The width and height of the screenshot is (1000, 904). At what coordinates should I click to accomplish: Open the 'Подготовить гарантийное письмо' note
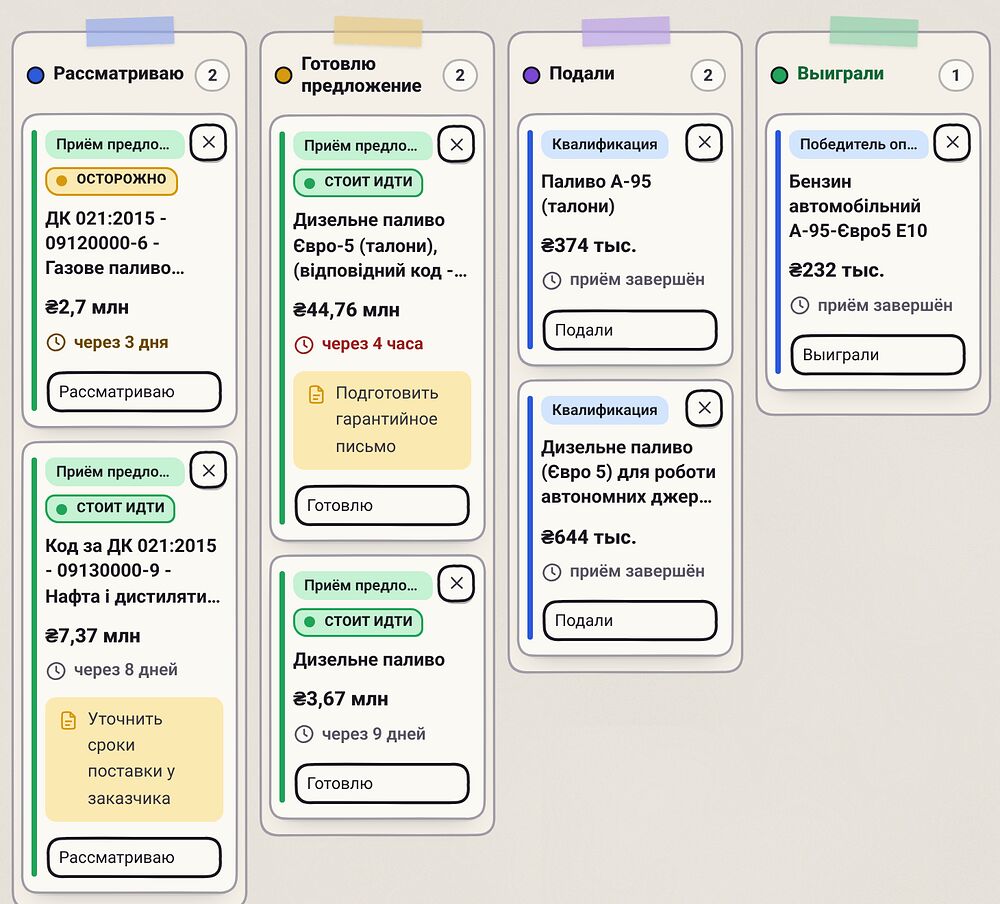pyautogui.click(x=382, y=420)
